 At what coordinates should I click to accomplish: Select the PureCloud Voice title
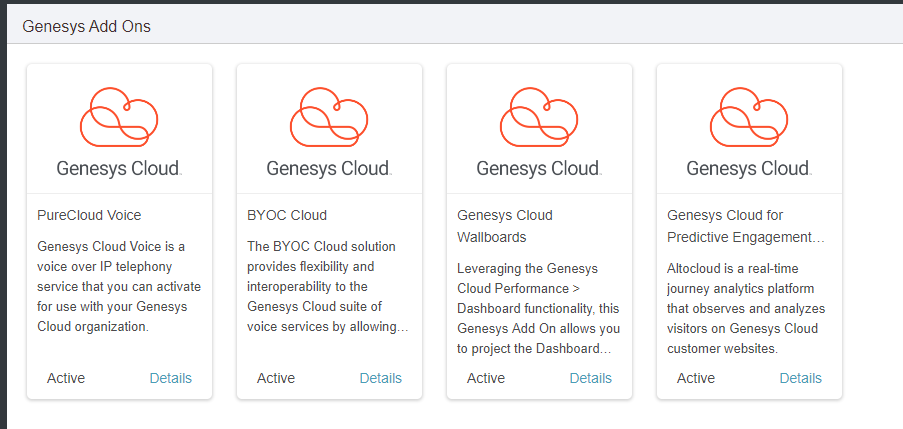point(89,215)
